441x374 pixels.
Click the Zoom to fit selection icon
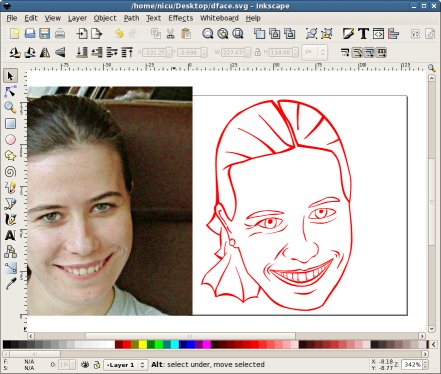[x=208, y=33]
